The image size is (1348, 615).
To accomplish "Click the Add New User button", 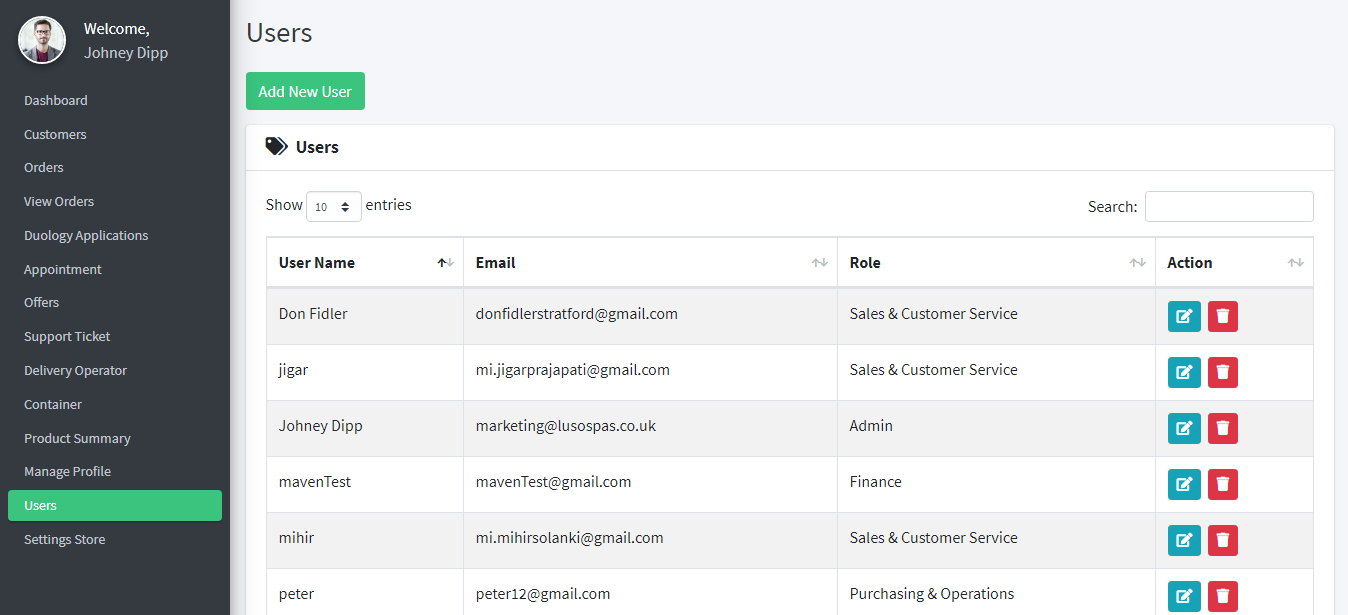I will [305, 91].
